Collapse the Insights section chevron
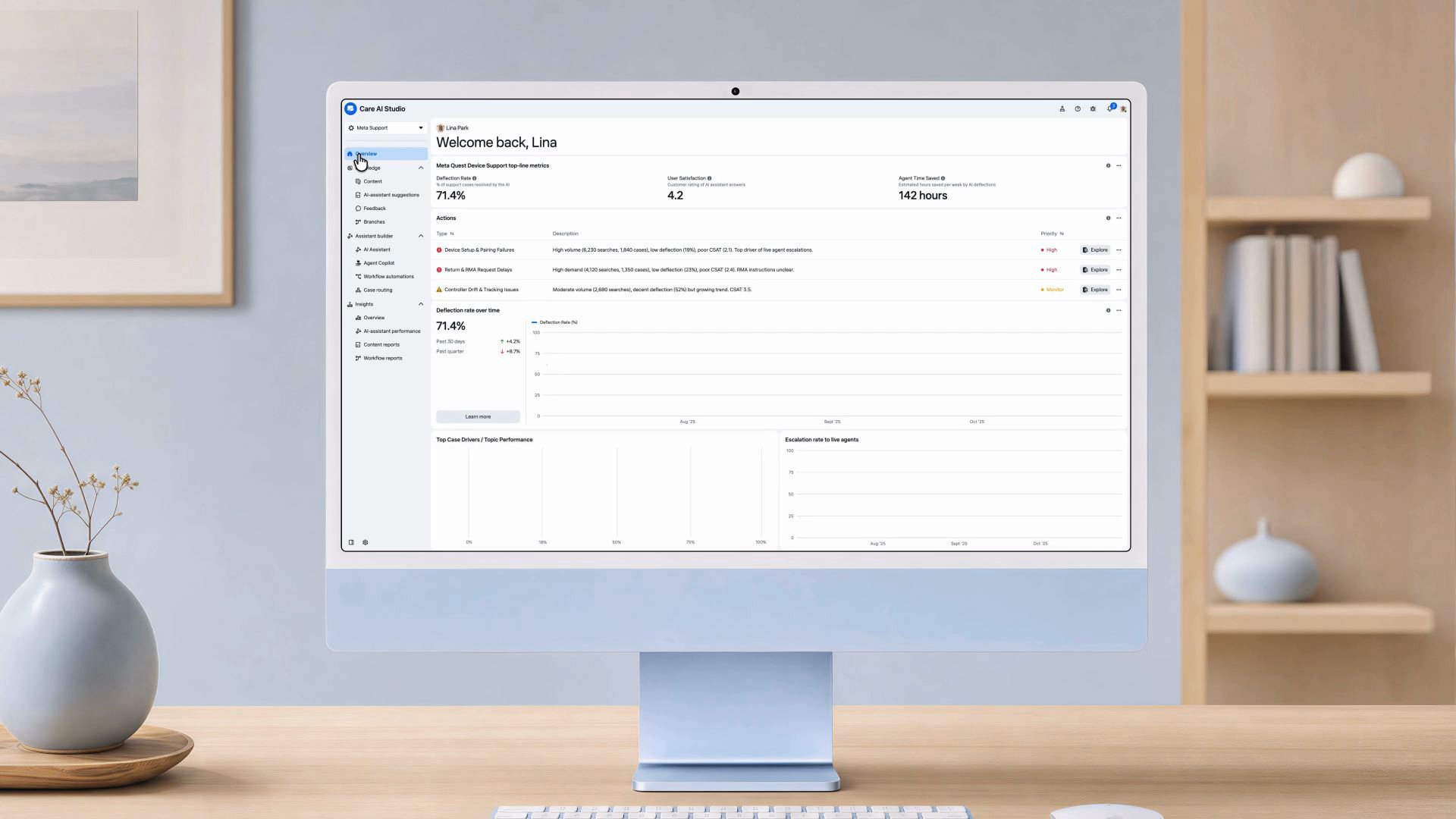 421,304
